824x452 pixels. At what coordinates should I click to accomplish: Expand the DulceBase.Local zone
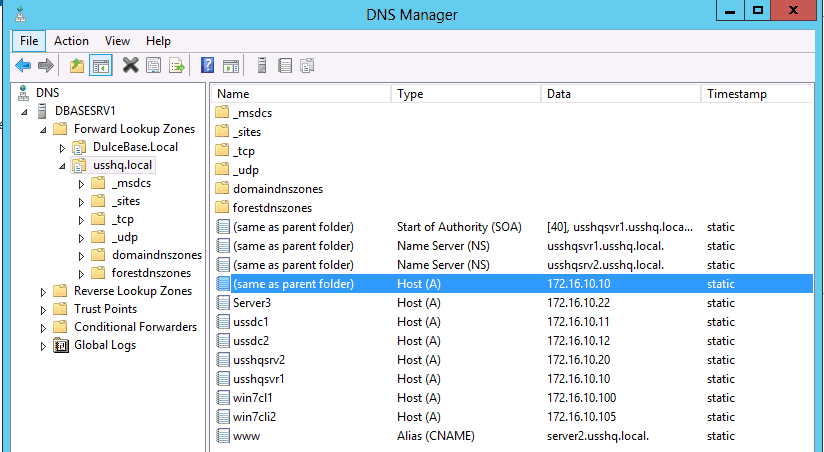[63, 148]
